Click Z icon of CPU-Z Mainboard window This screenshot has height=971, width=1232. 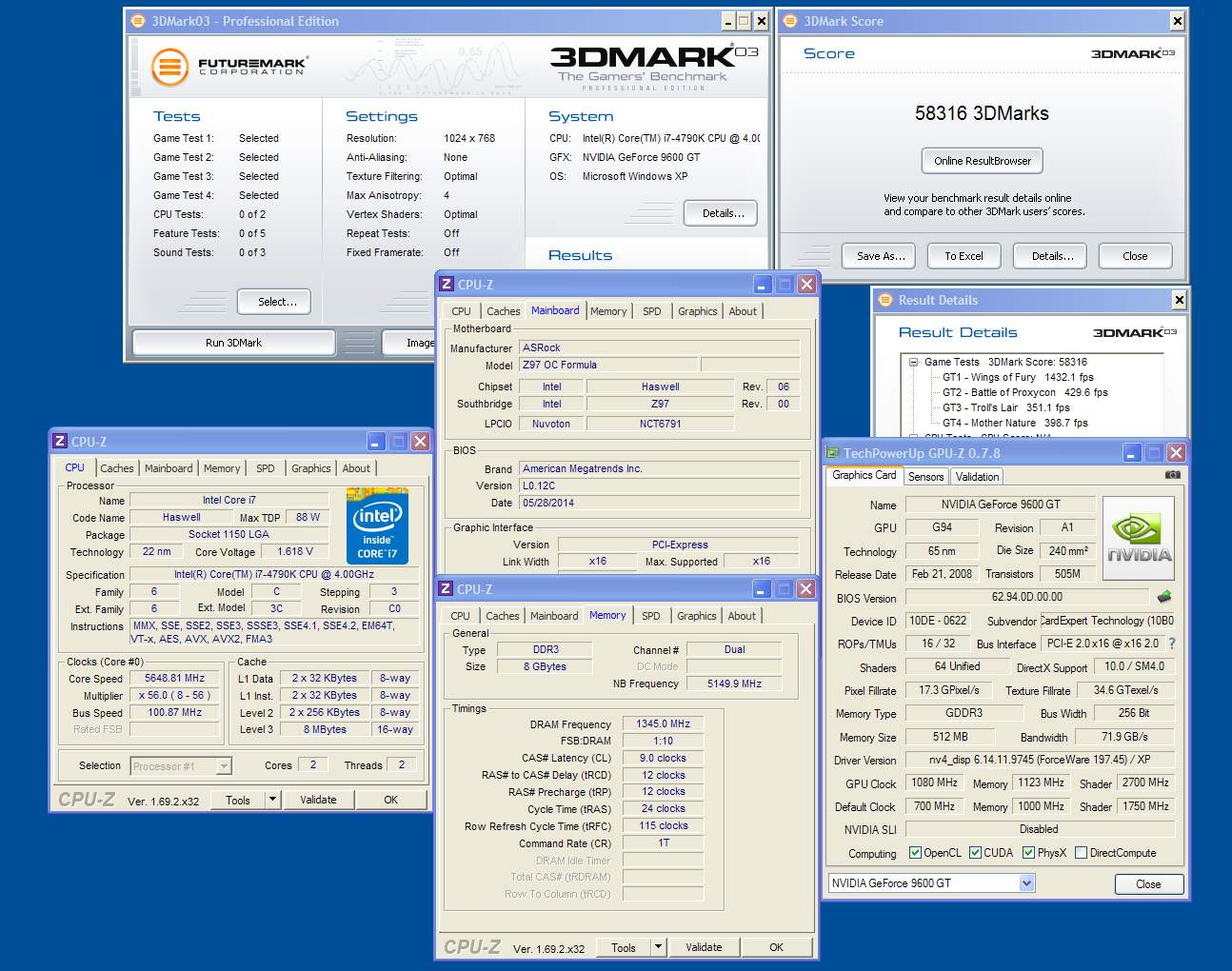pos(447,284)
